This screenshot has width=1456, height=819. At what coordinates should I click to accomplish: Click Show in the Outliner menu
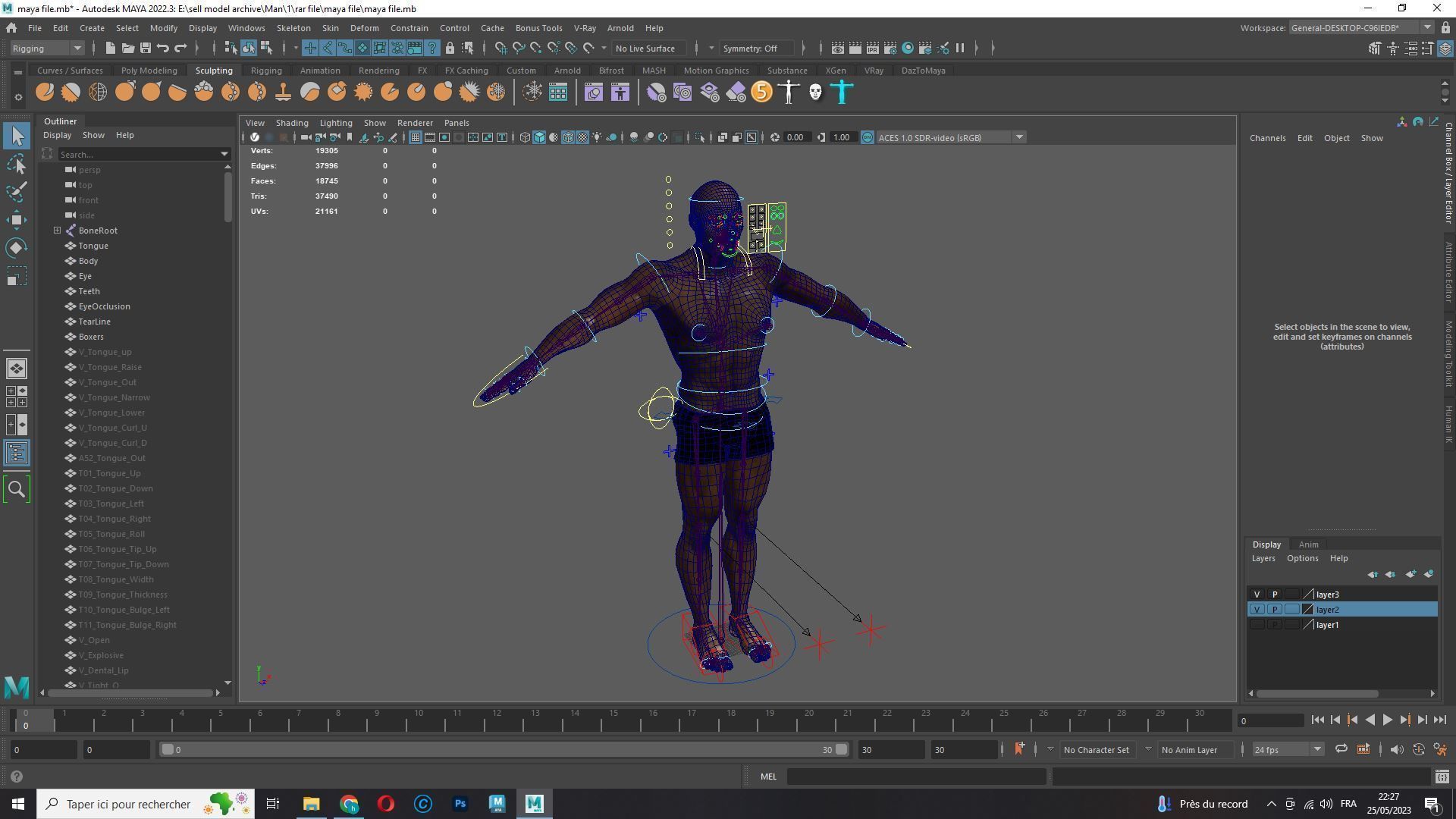pos(93,135)
